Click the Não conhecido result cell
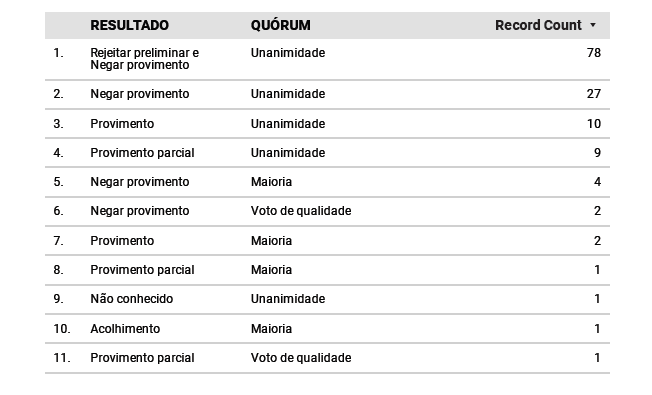 [131, 299]
